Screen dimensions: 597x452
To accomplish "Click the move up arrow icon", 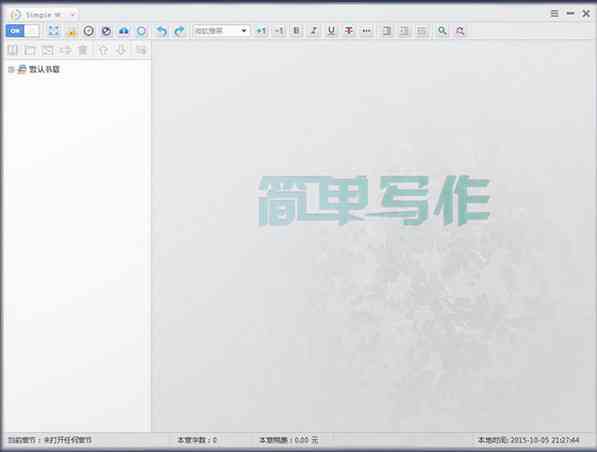I will [103, 50].
